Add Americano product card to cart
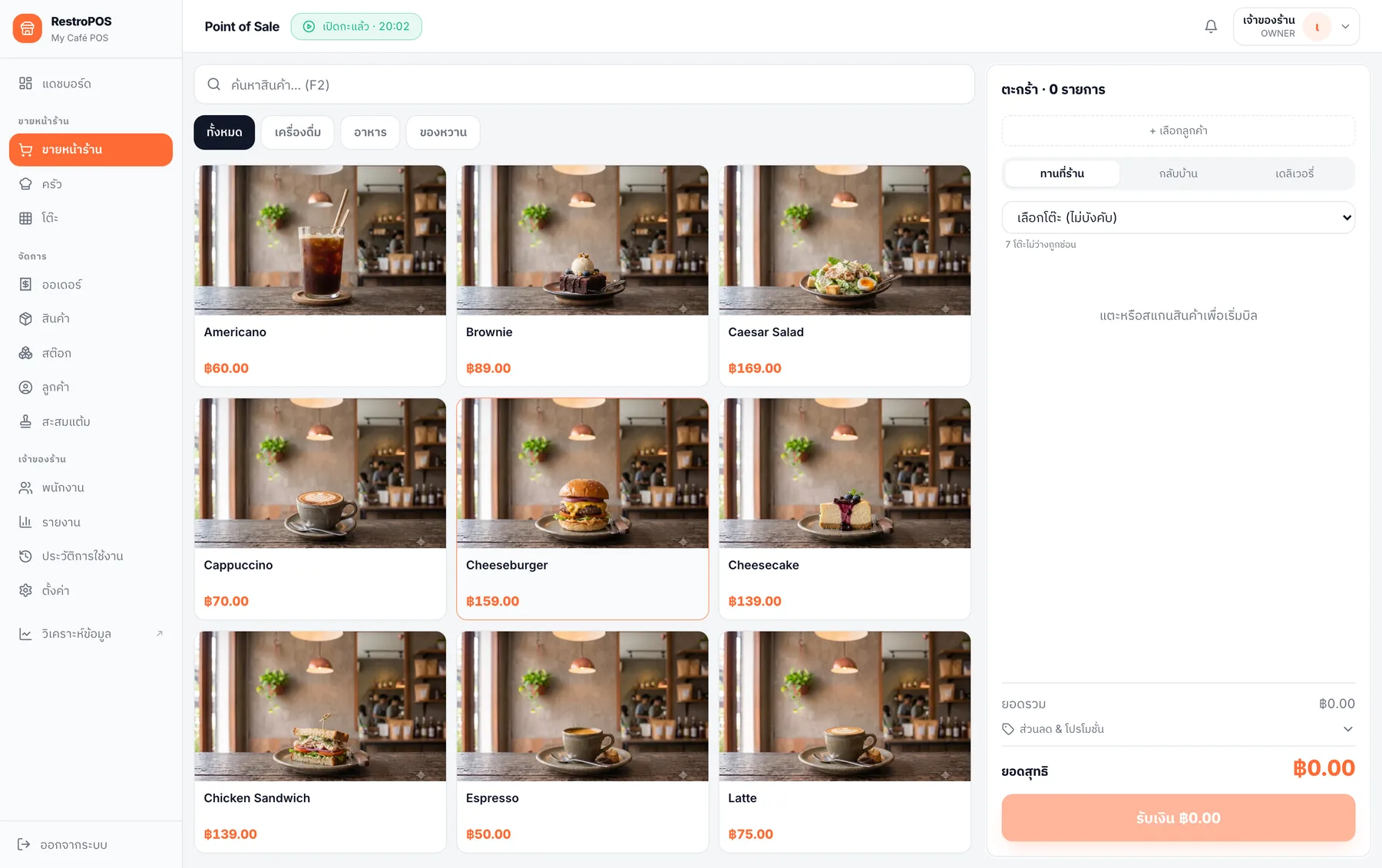 point(320,276)
